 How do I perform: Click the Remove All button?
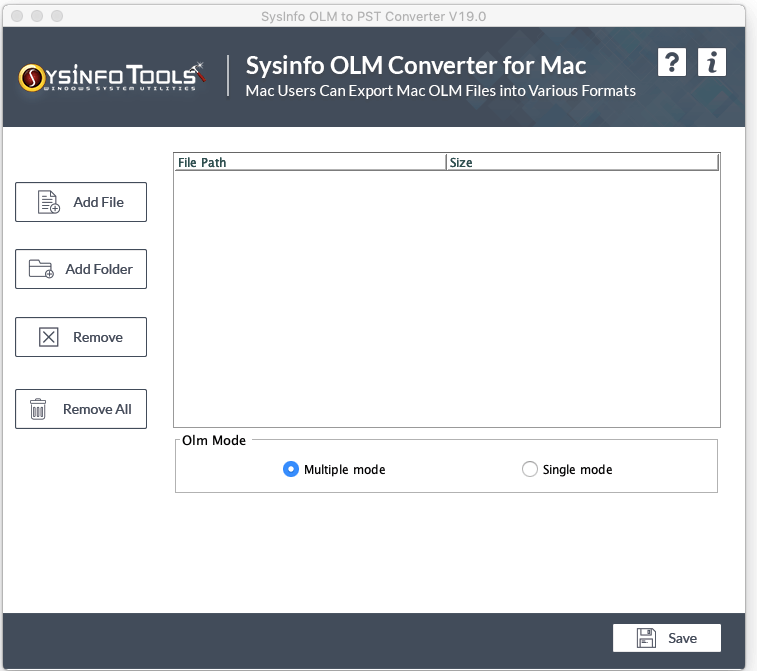pos(81,409)
